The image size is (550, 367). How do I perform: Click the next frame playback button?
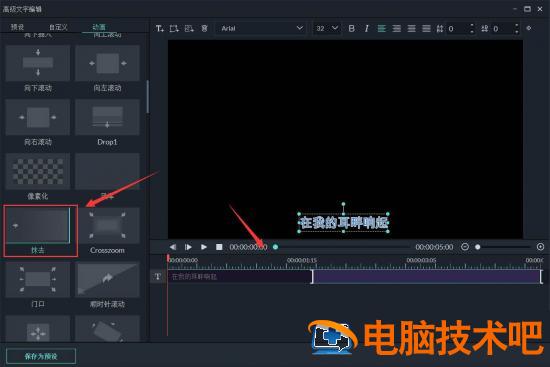[188, 247]
